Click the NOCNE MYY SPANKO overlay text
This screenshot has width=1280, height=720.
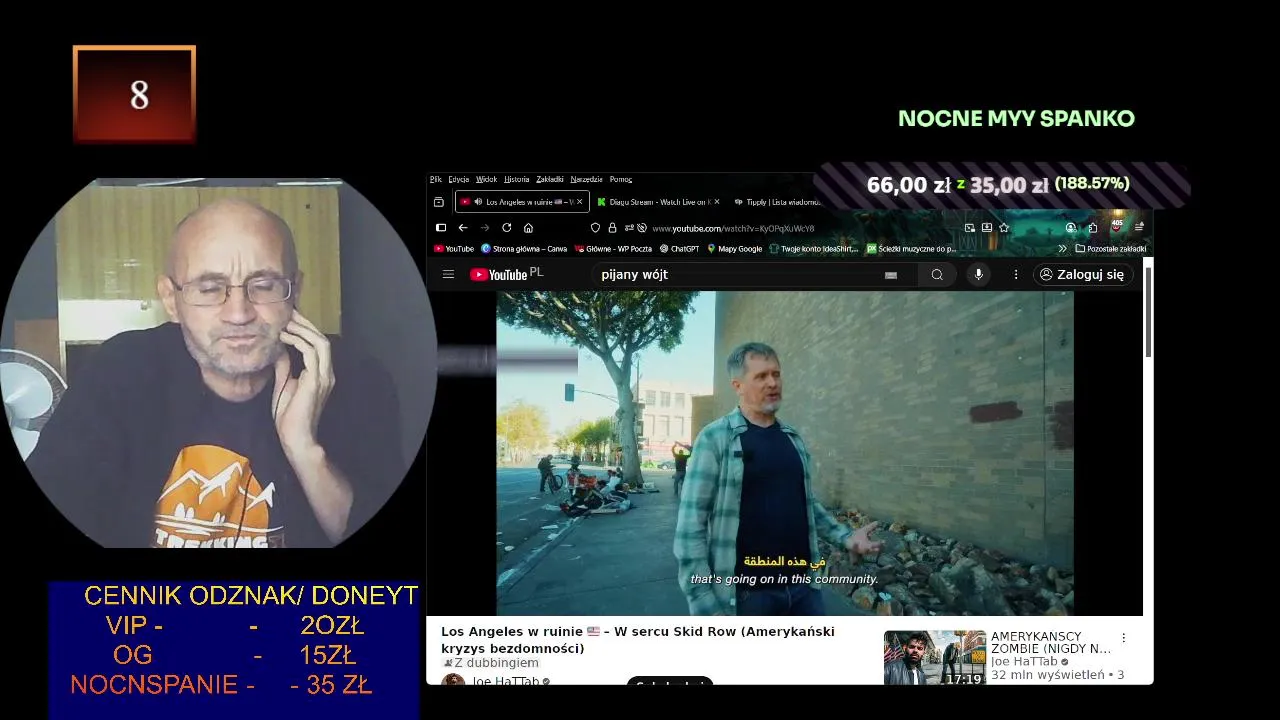(x=1016, y=119)
